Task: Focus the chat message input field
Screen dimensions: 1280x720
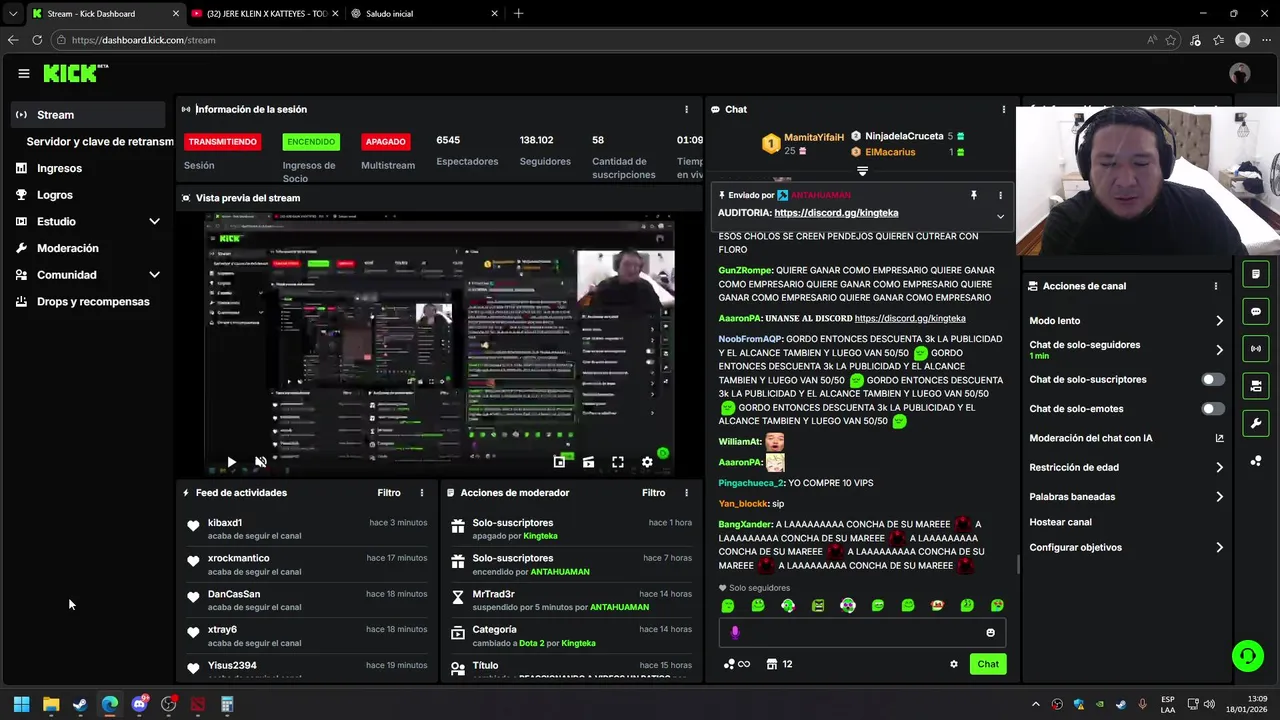Action: [x=862, y=632]
